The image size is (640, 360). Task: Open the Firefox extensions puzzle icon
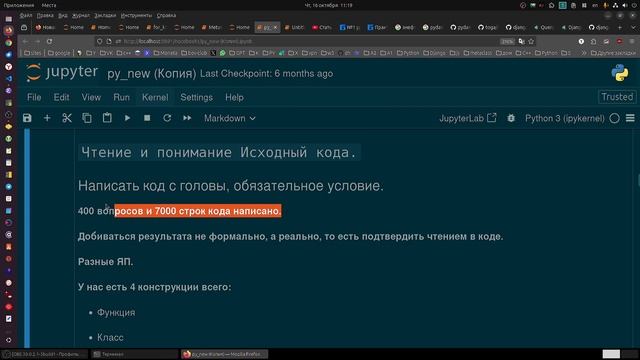pos(593,41)
